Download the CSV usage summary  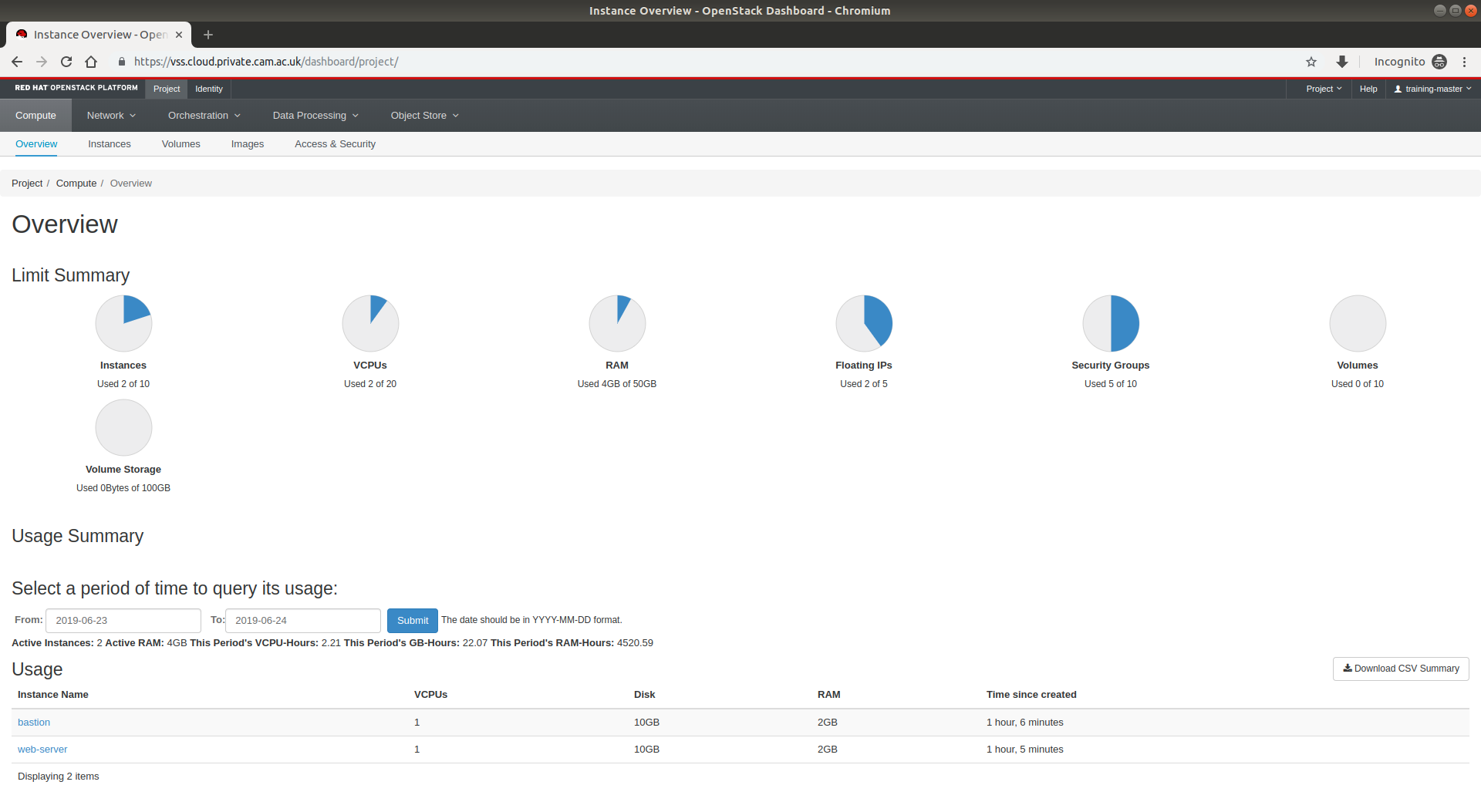1400,669
